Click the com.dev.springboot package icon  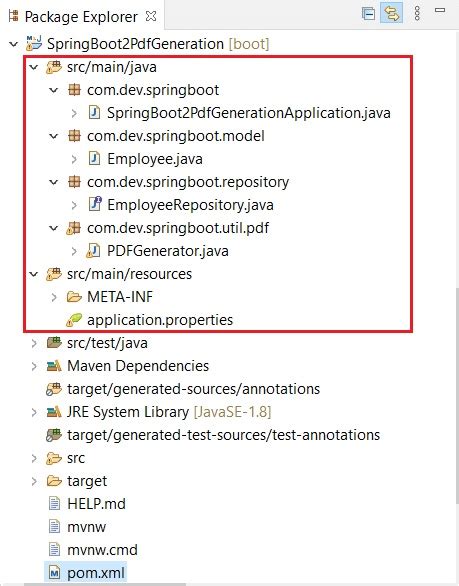tap(74, 90)
